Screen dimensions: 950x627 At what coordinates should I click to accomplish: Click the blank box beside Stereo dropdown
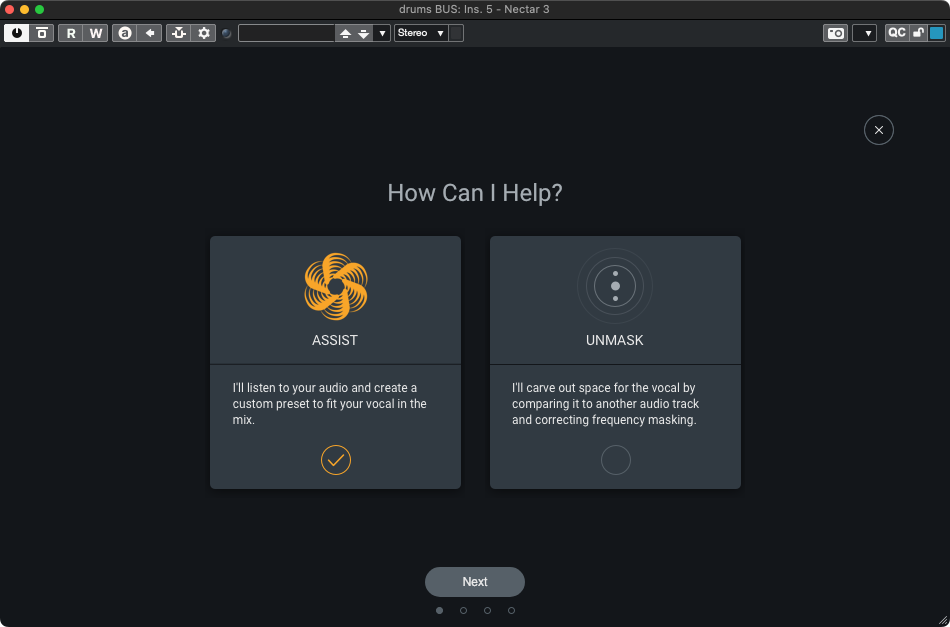(x=456, y=33)
